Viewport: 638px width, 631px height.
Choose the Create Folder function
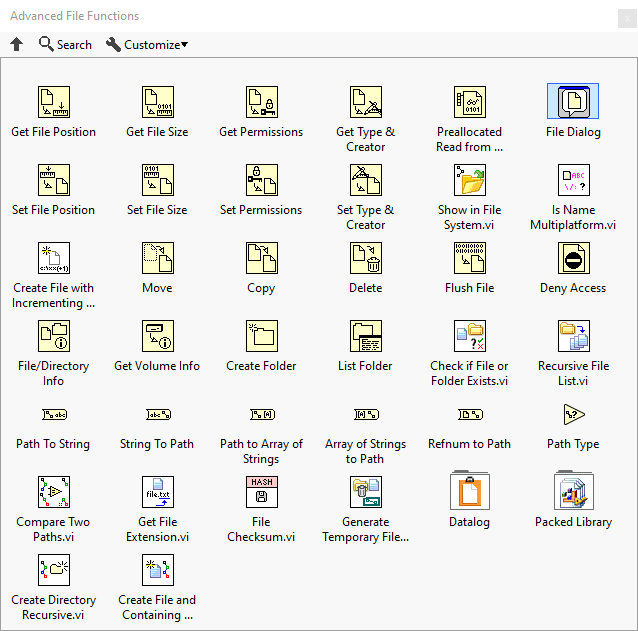click(261, 336)
